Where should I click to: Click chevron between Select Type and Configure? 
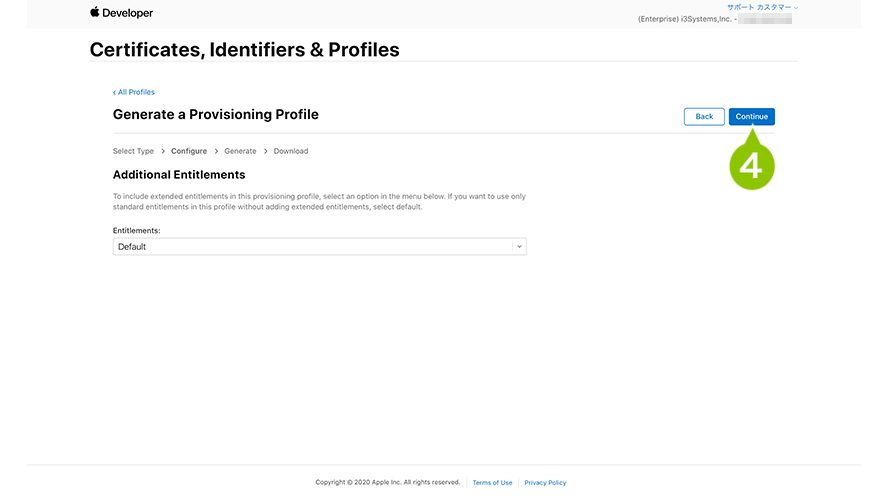tap(163, 151)
